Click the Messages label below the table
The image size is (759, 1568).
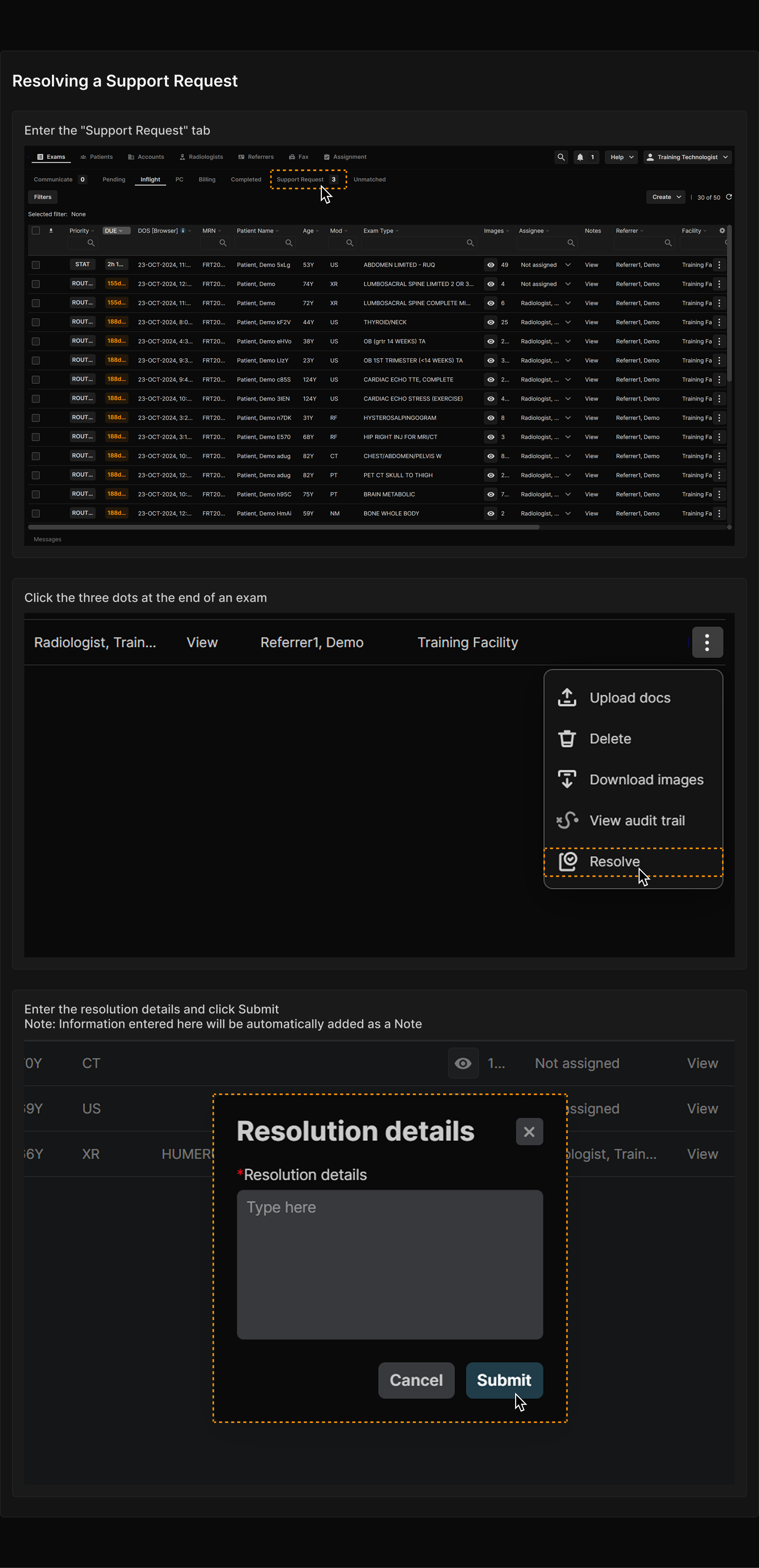[x=48, y=539]
